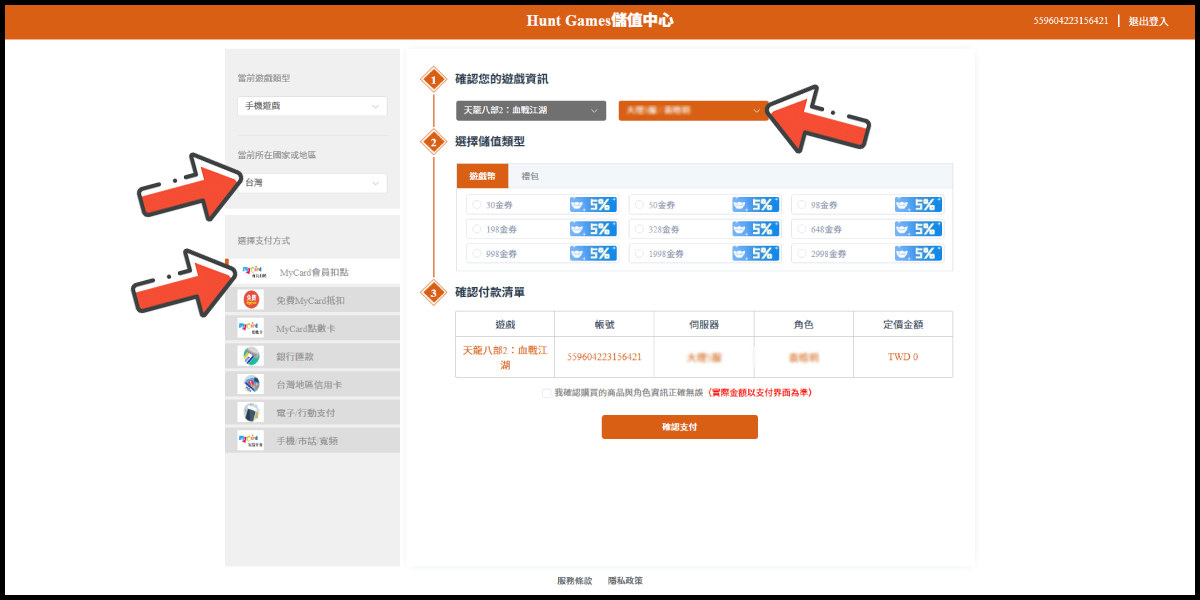
Task: Click the 5% bonus badge for 30金券
Action: coord(593,204)
